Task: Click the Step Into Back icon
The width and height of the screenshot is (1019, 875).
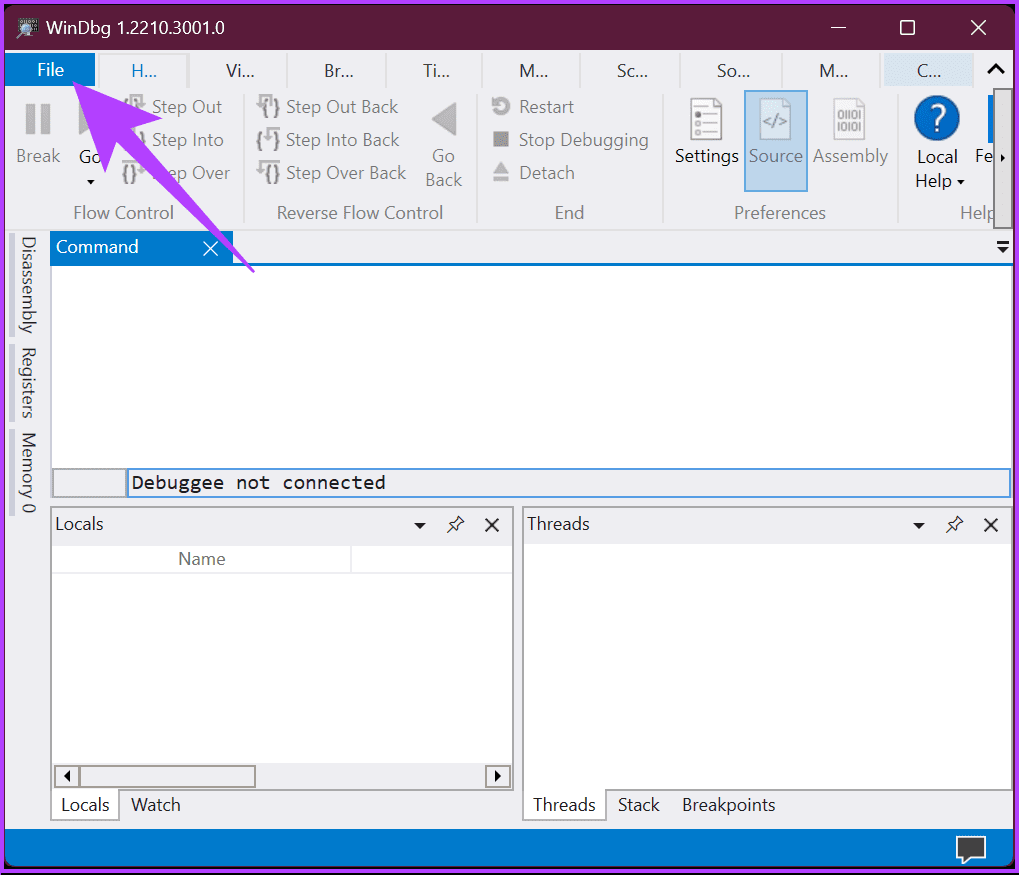Action: click(x=268, y=139)
